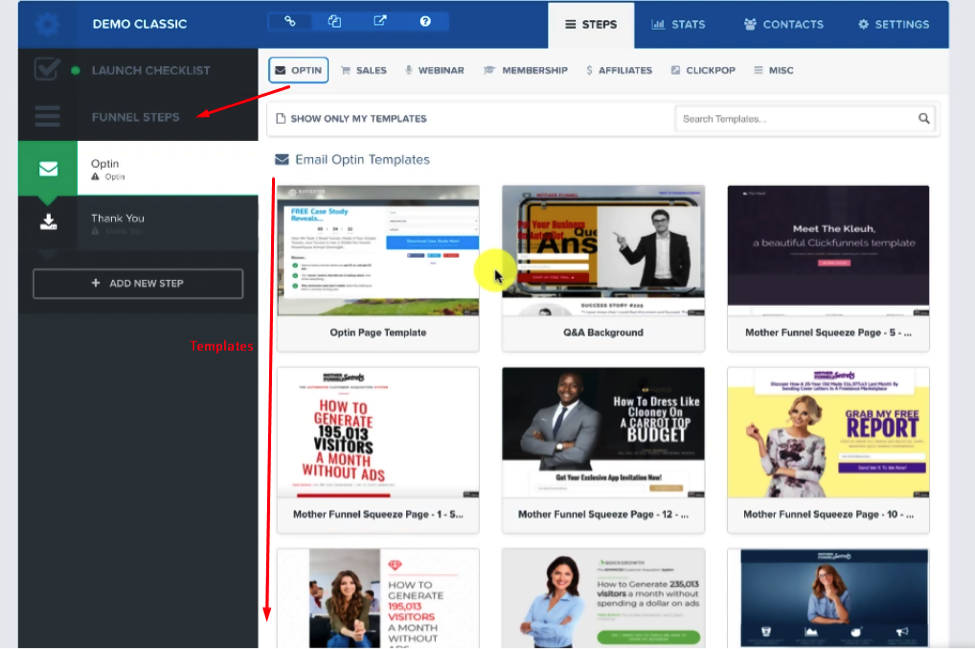Choose Mother Funnel Squeeze Page 12 thumbnail

click(x=603, y=433)
